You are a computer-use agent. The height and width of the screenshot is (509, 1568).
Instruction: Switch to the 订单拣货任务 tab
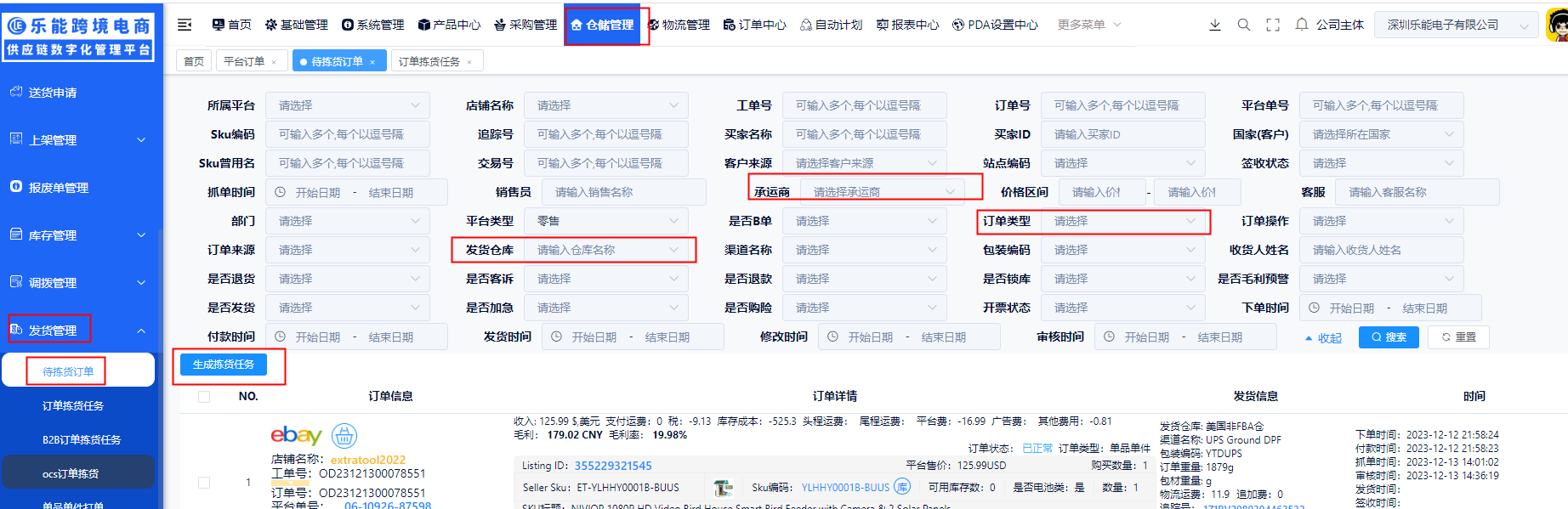[429, 62]
